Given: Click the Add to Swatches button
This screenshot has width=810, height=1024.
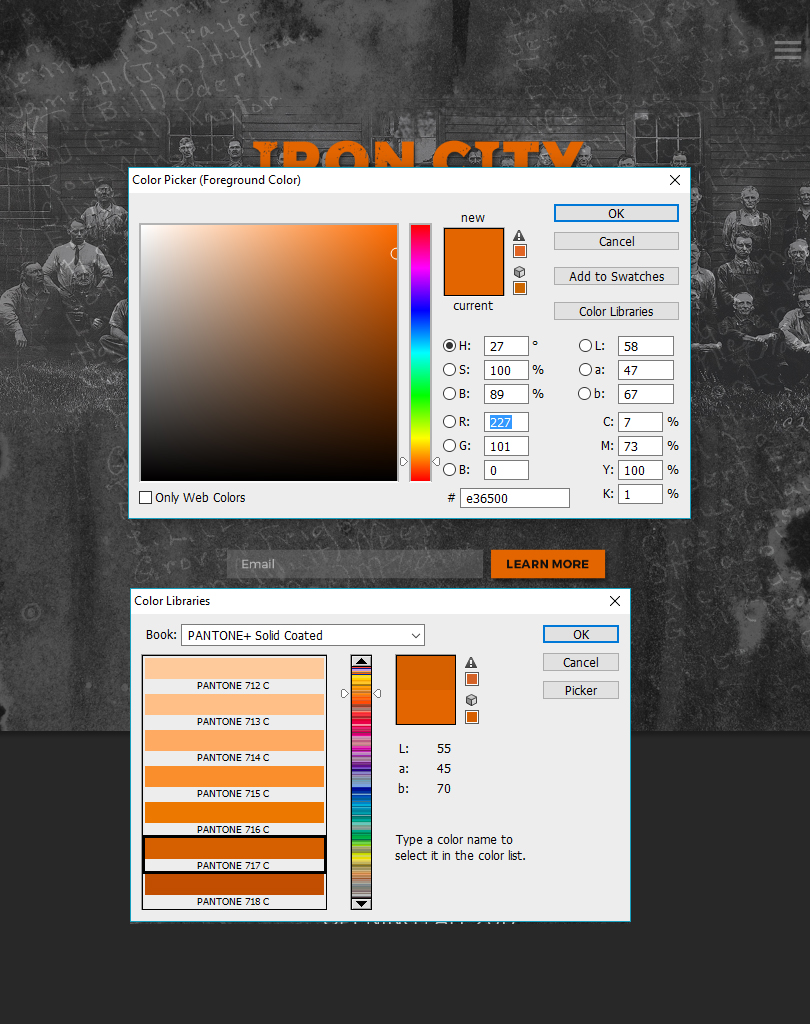Looking at the screenshot, I should coord(616,276).
